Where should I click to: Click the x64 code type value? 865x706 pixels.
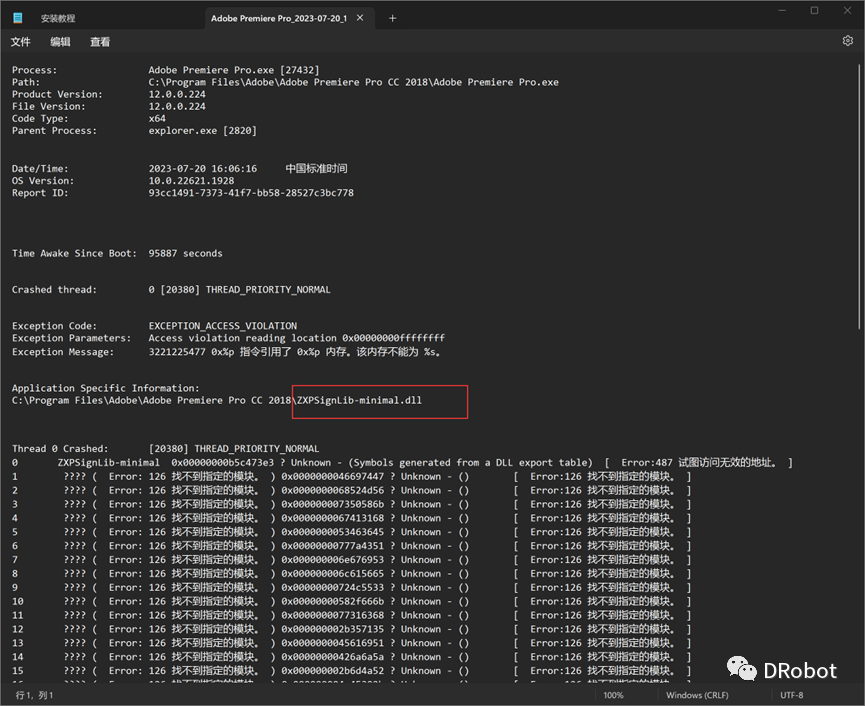pos(157,119)
